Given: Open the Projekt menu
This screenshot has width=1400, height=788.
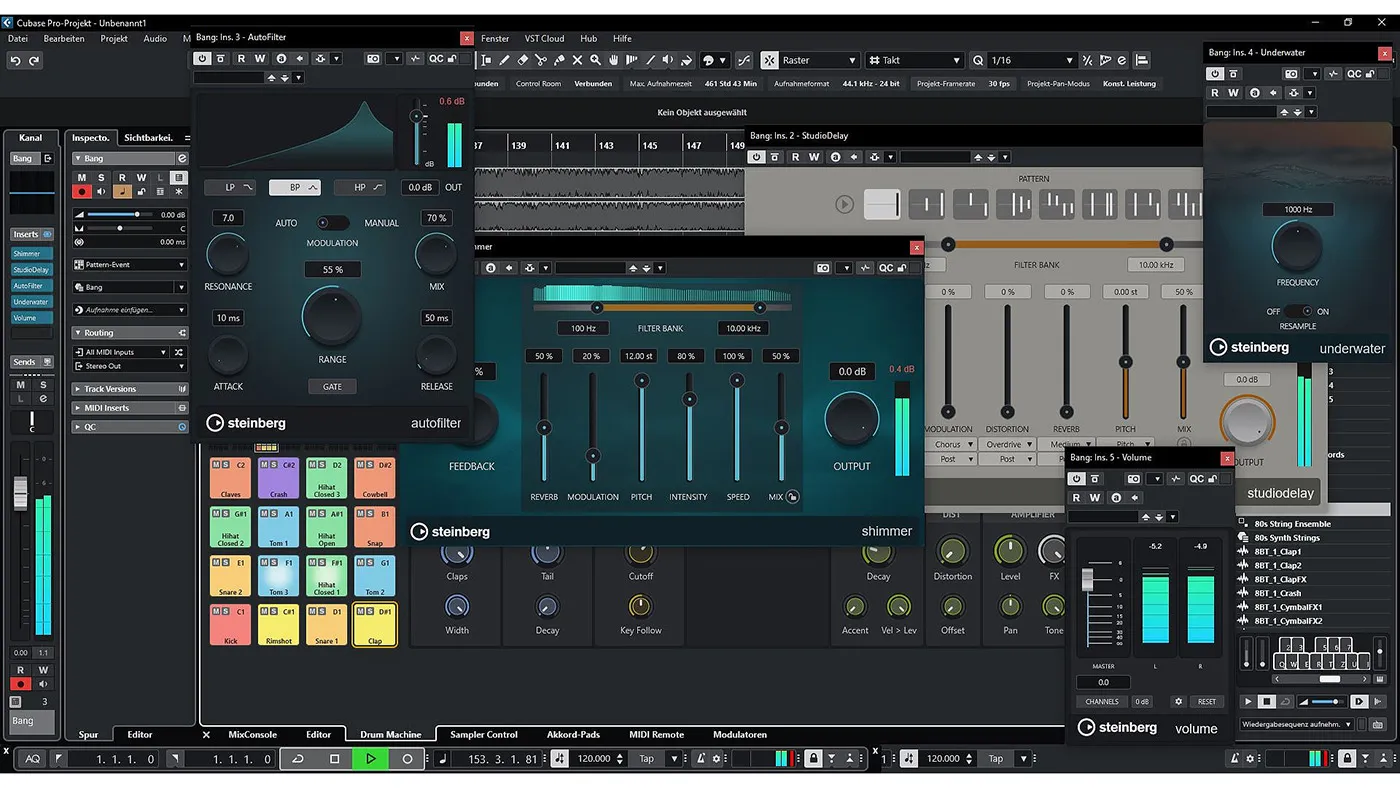Looking at the screenshot, I should [x=114, y=38].
